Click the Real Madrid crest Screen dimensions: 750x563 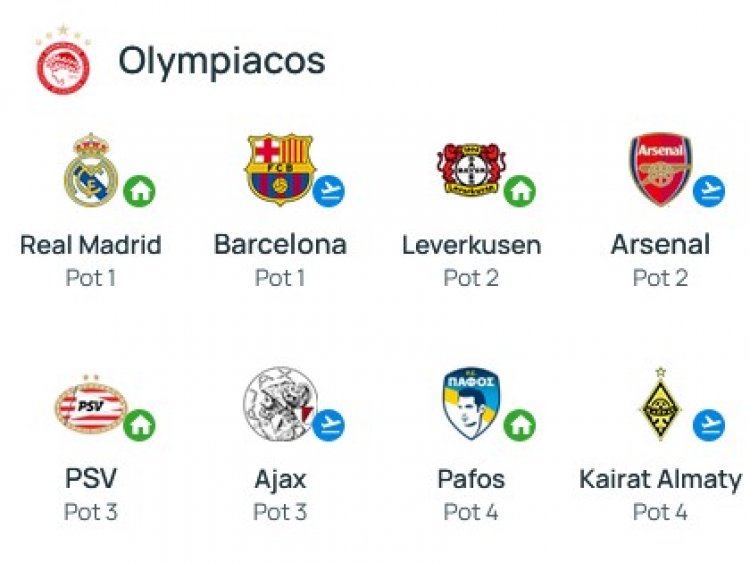point(91,172)
